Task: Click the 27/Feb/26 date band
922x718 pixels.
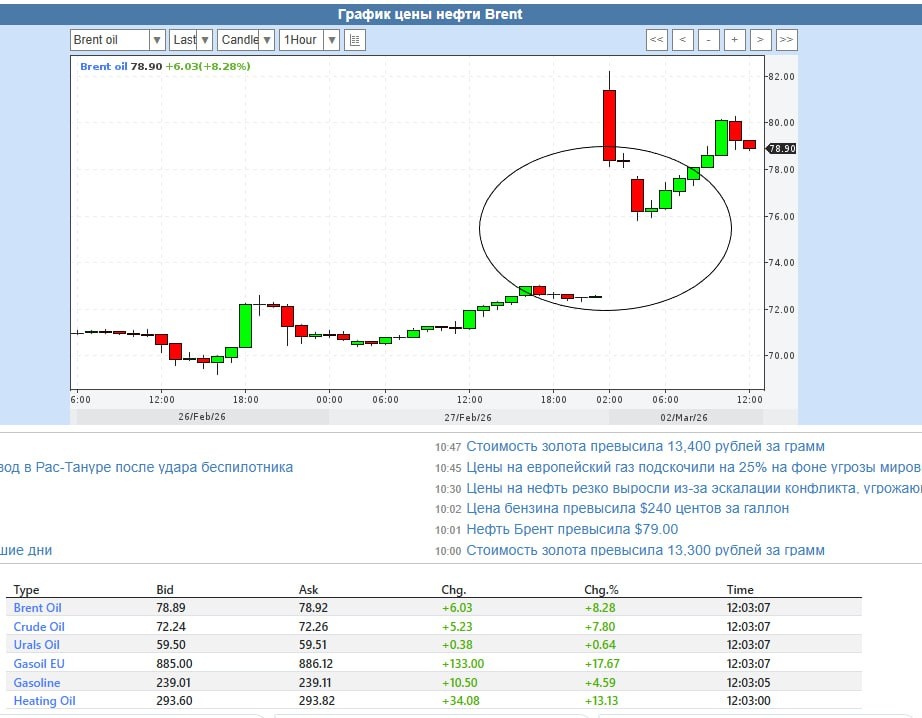Action: (x=468, y=417)
